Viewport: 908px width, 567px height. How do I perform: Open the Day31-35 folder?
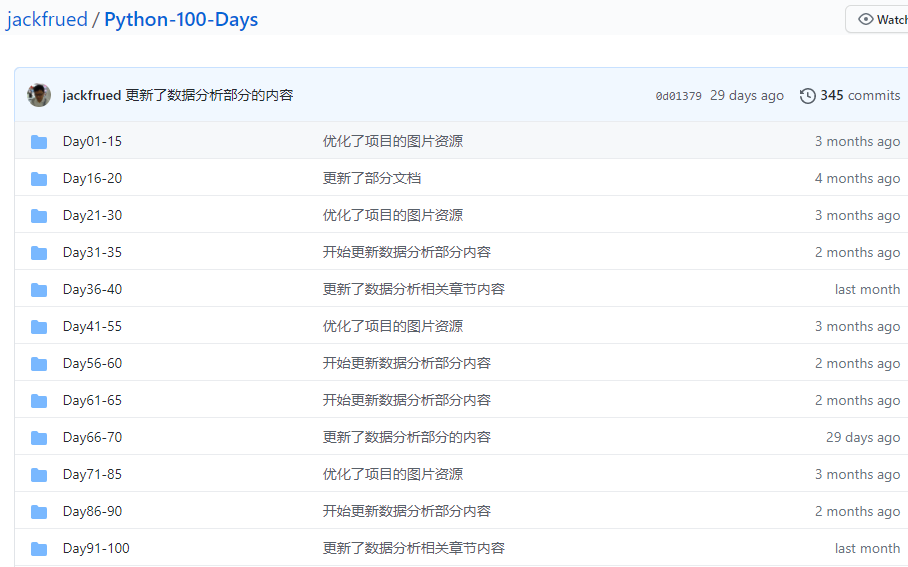pyautogui.click(x=92, y=253)
